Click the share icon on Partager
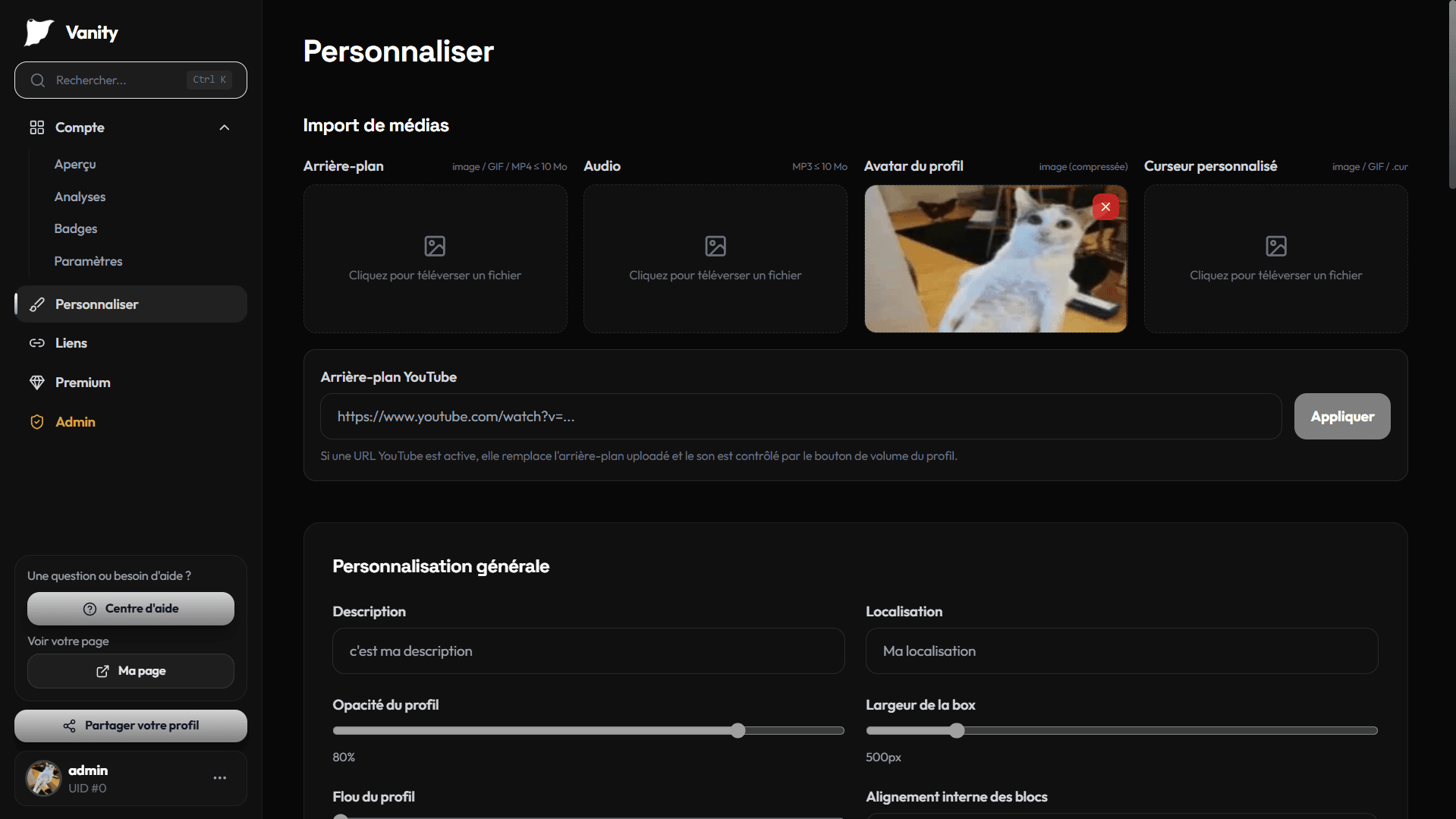The image size is (1456, 819). click(x=69, y=726)
